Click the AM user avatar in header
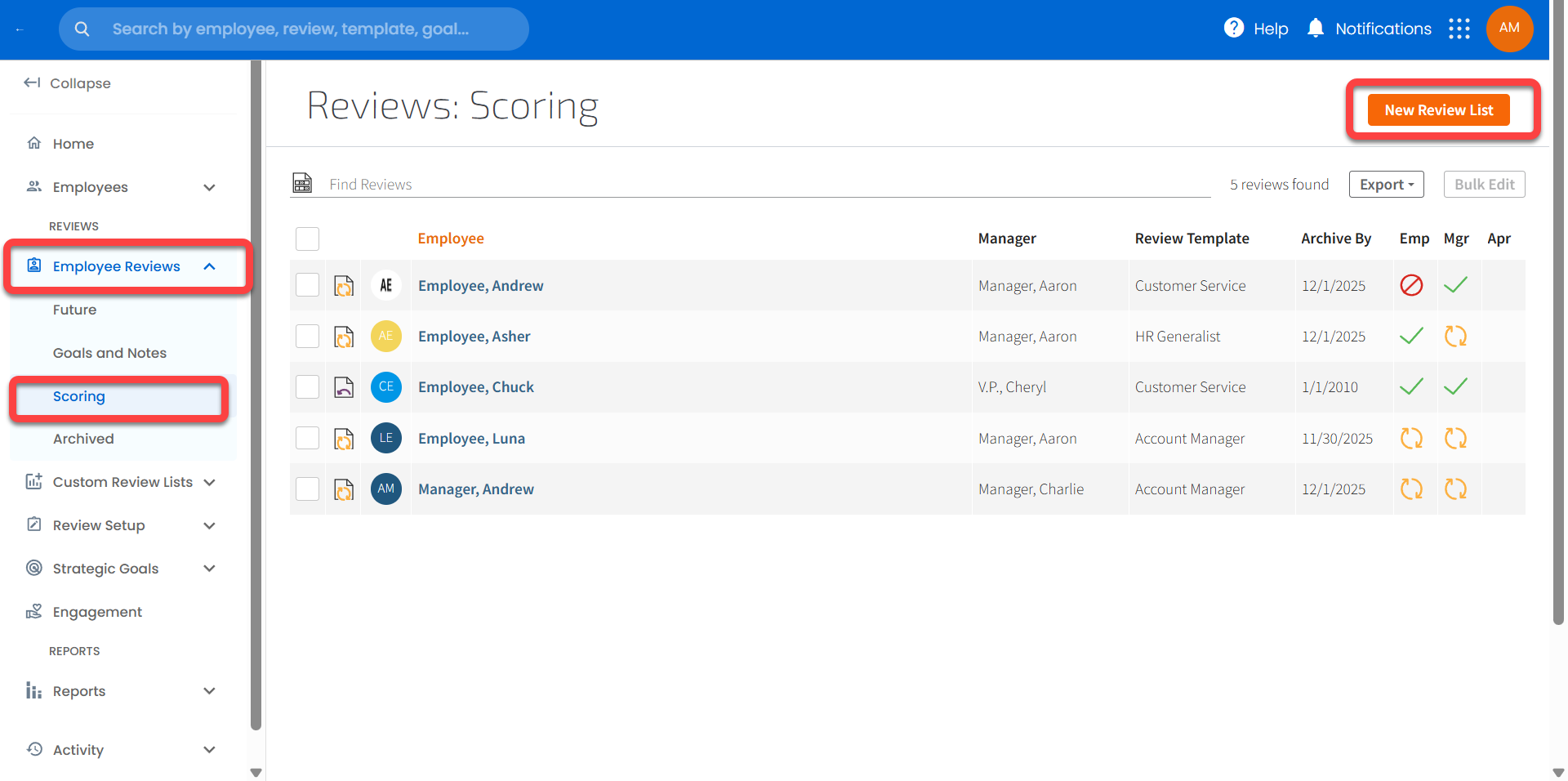Screen dimensions: 1568x781 coord(1508,29)
